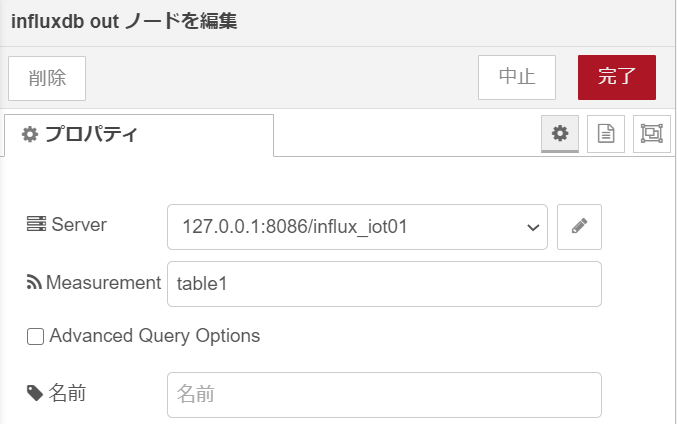Image resolution: width=677 pixels, height=424 pixels.
Task: Open the Server selection dropdown
Action: click(x=357, y=227)
